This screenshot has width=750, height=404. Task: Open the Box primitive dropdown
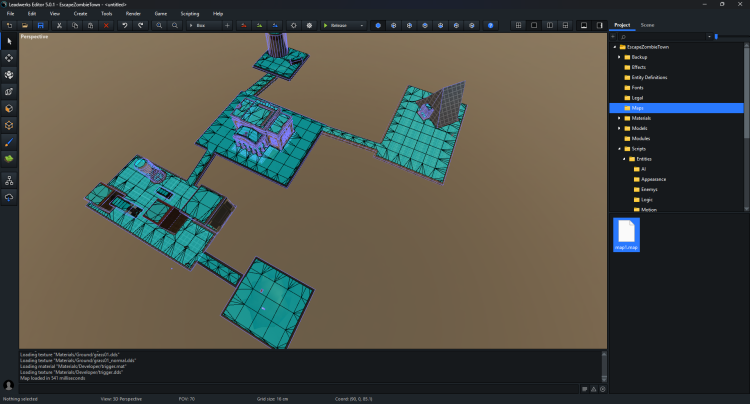[x=207, y=24]
